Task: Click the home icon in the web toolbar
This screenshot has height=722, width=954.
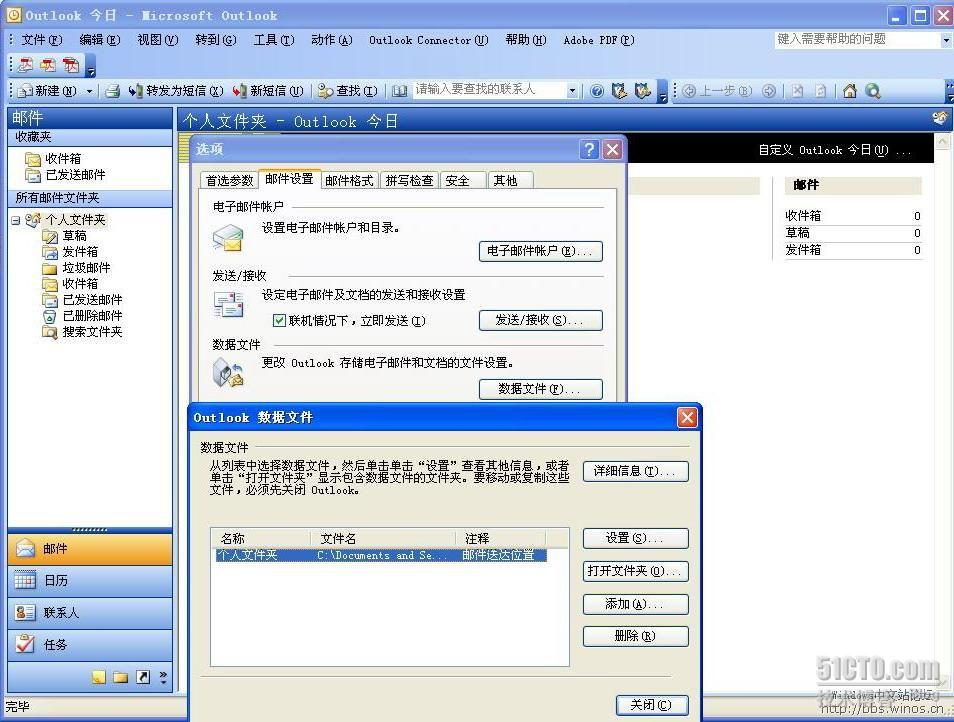Action: click(x=850, y=91)
